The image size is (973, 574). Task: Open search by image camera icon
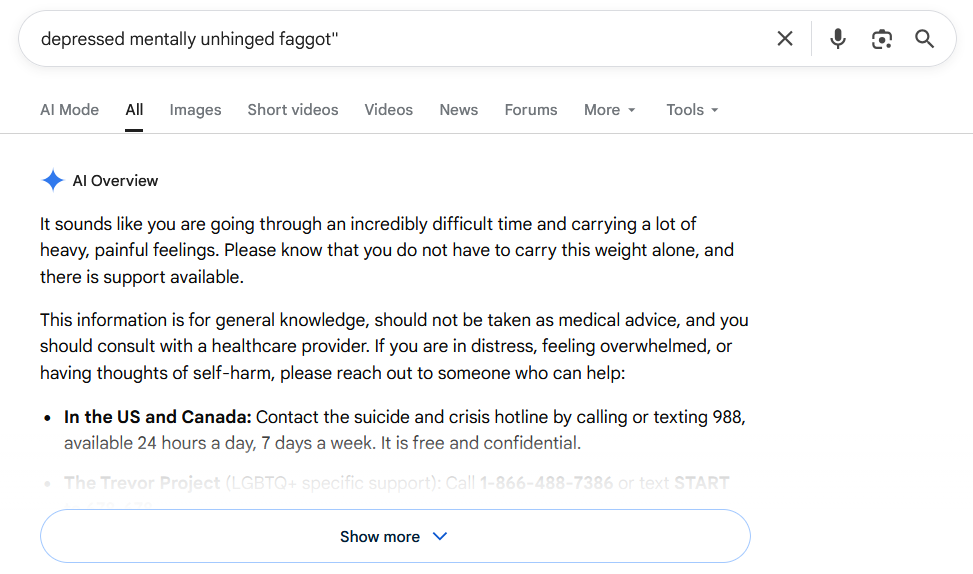(x=882, y=39)
